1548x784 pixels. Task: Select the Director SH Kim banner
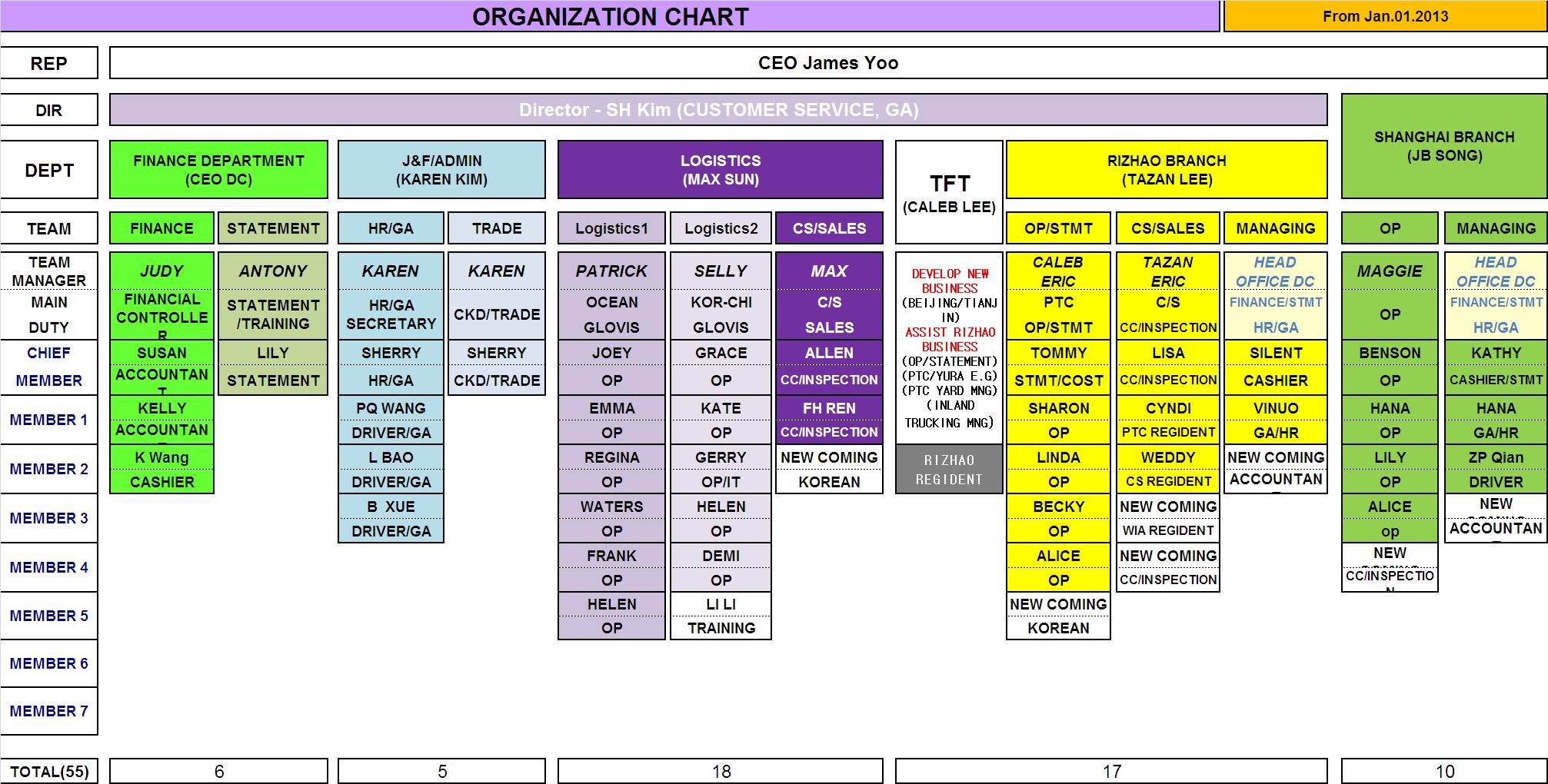[718, 110]
